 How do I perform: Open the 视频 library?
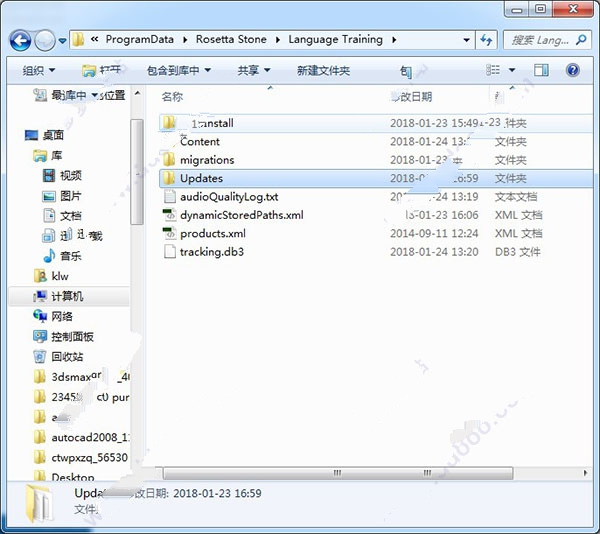[62, 175]
